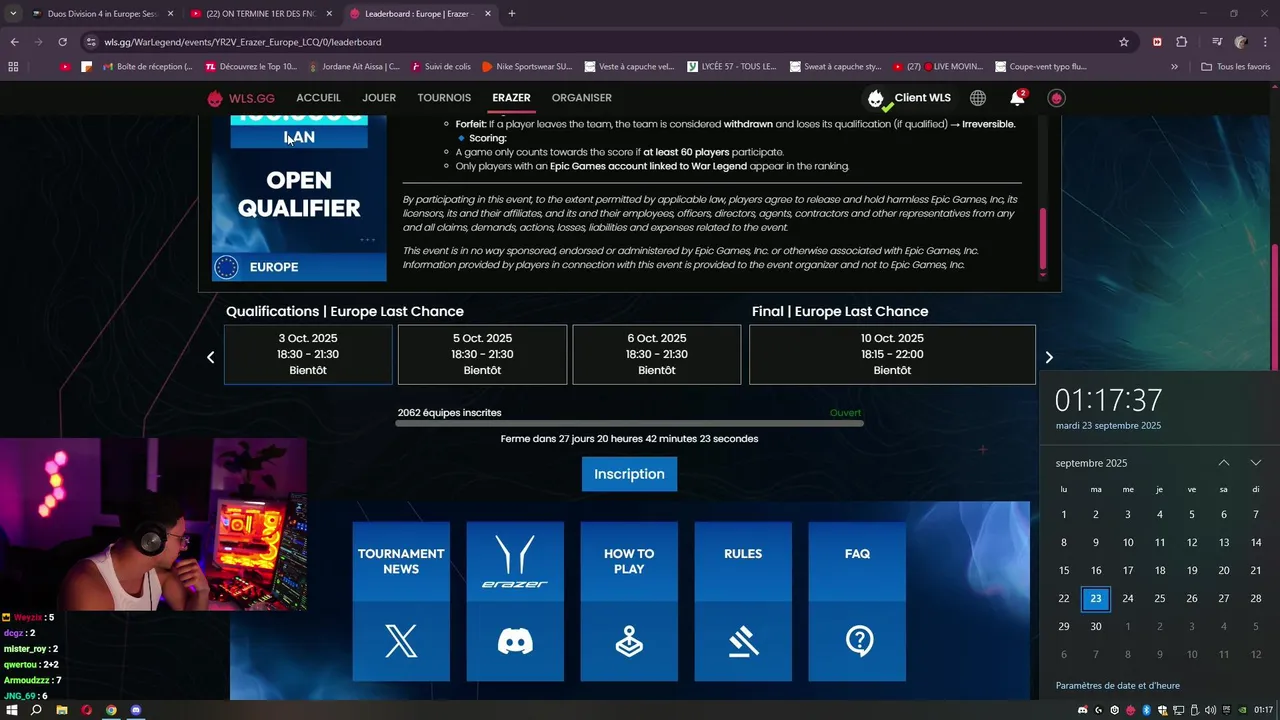Reload the page
Screen dimensions: 1280x720
coord(63,42)
